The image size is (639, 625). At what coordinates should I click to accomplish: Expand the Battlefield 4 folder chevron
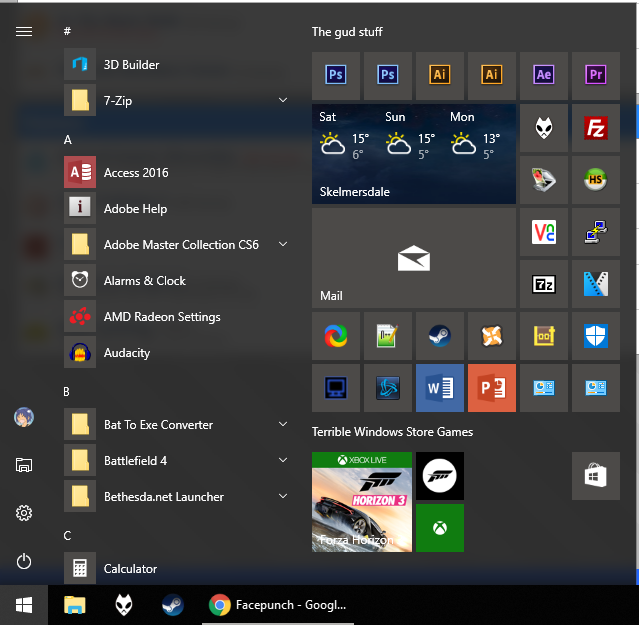click(283, 460)
